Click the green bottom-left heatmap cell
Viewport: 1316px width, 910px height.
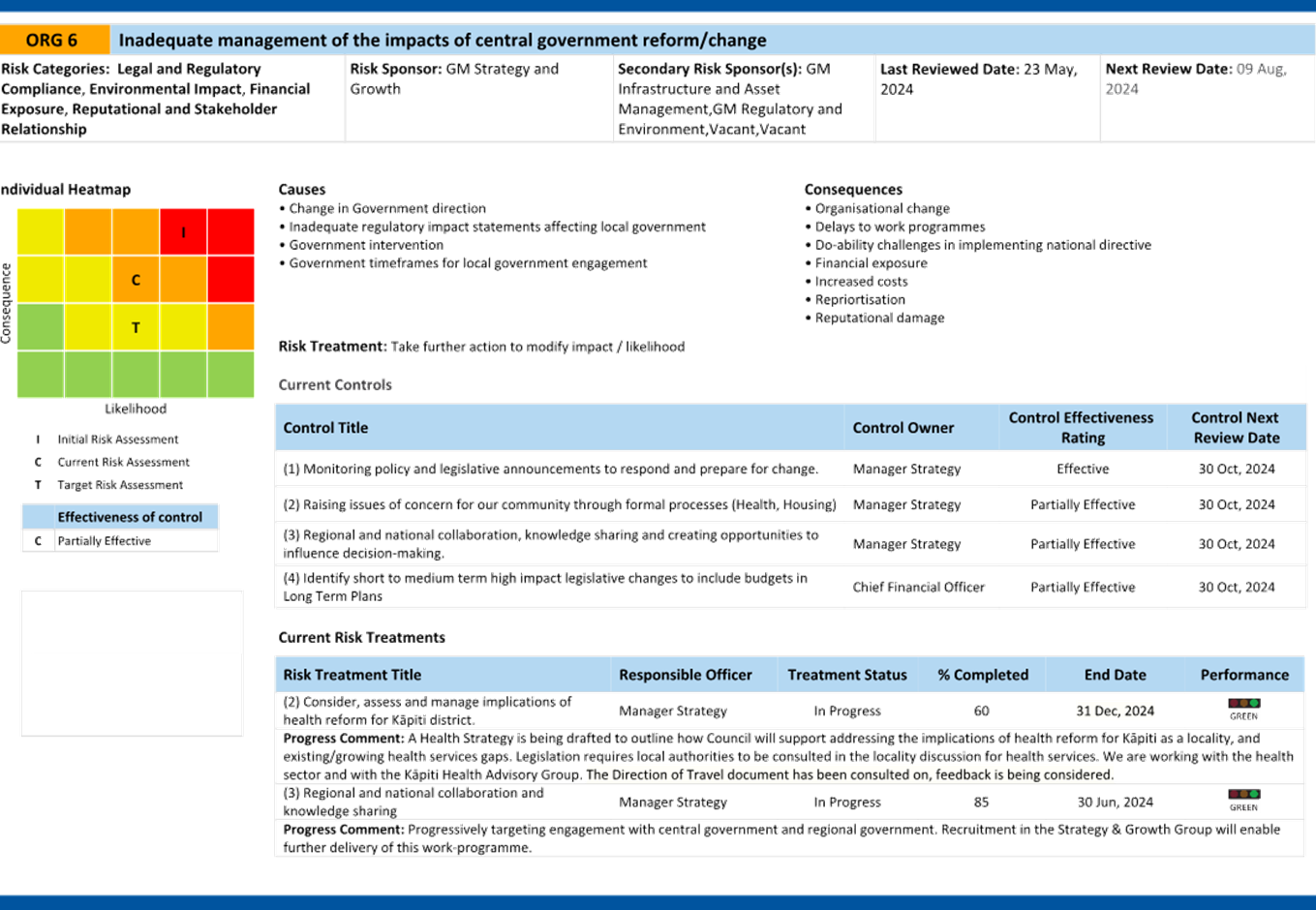click(41, 375)
